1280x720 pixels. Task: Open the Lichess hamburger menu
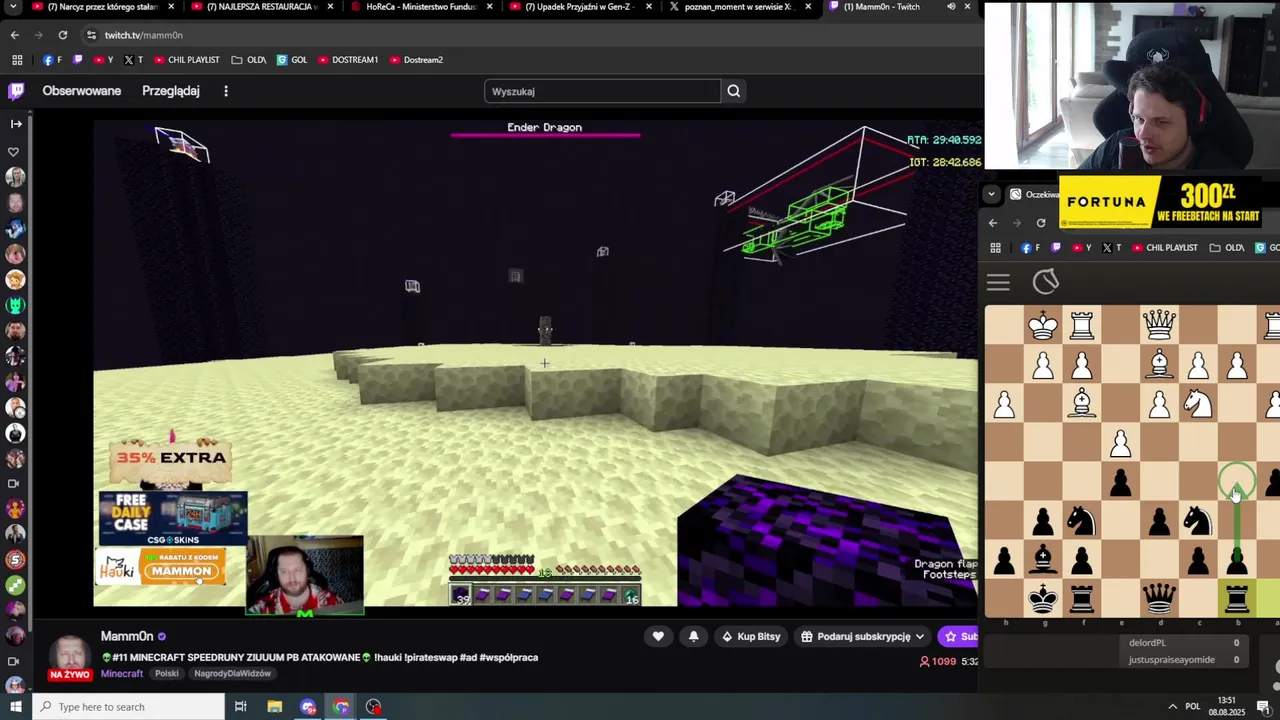click(x=998, y=283)
